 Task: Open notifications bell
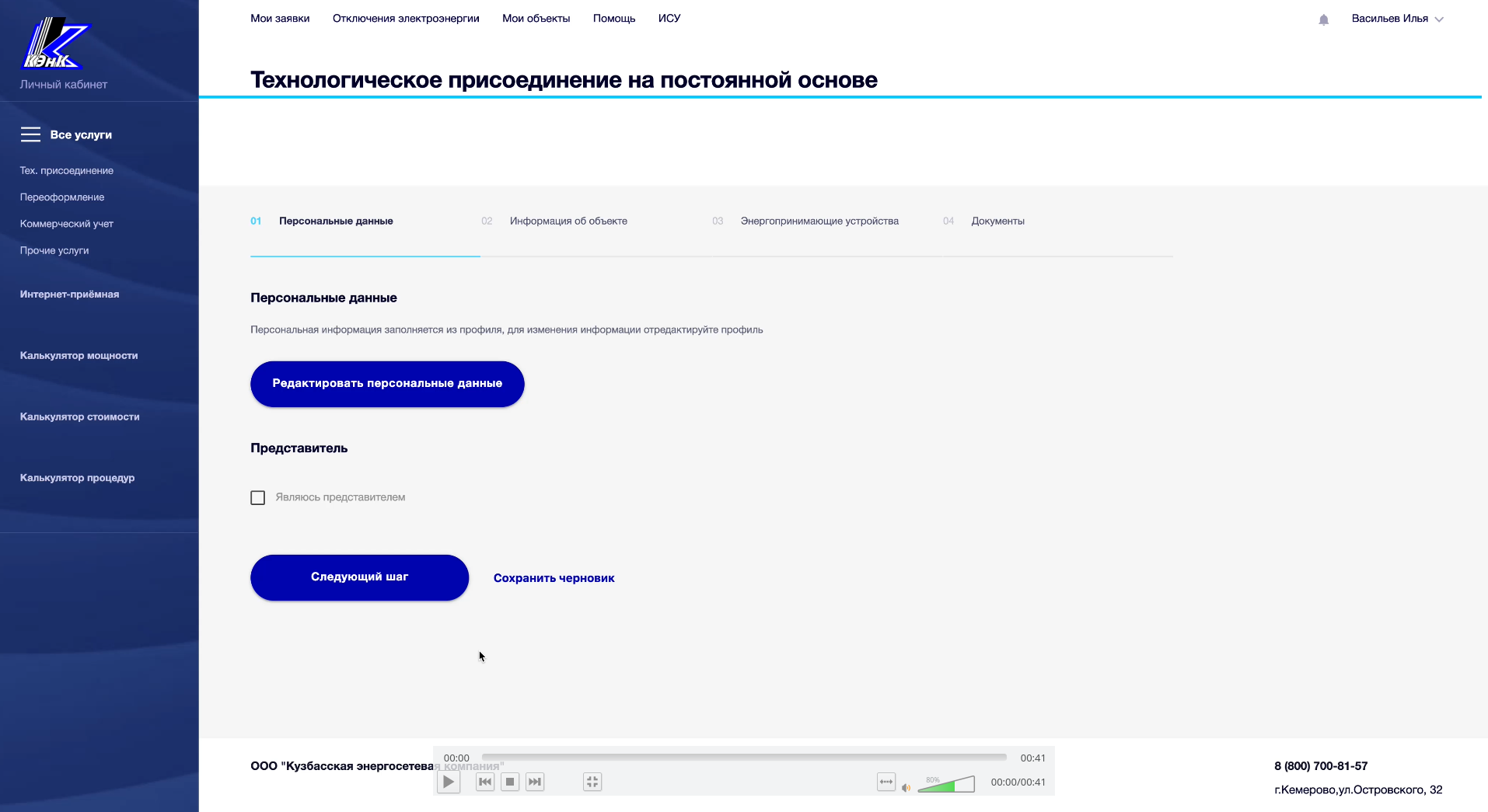click(x=1323, y=19)
